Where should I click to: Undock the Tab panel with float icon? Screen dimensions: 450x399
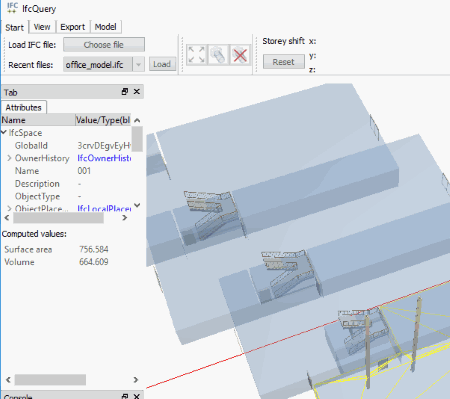(x=125, y=92)
